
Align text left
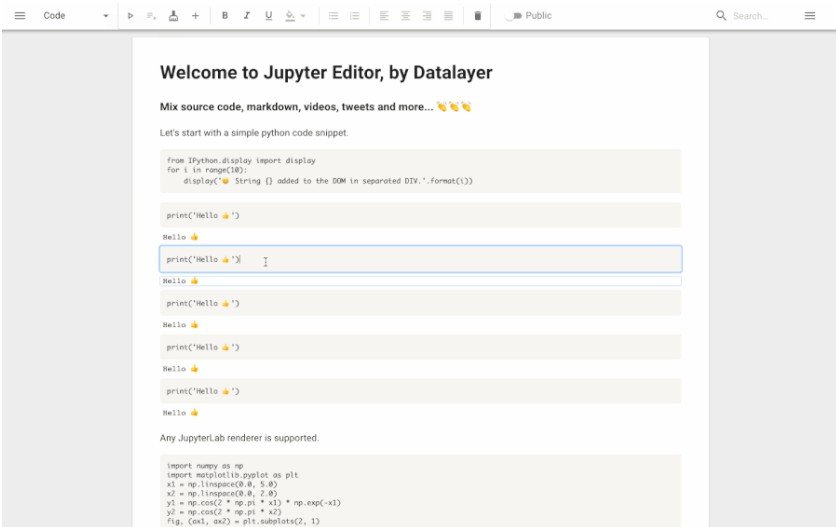(x=384, y=15)
